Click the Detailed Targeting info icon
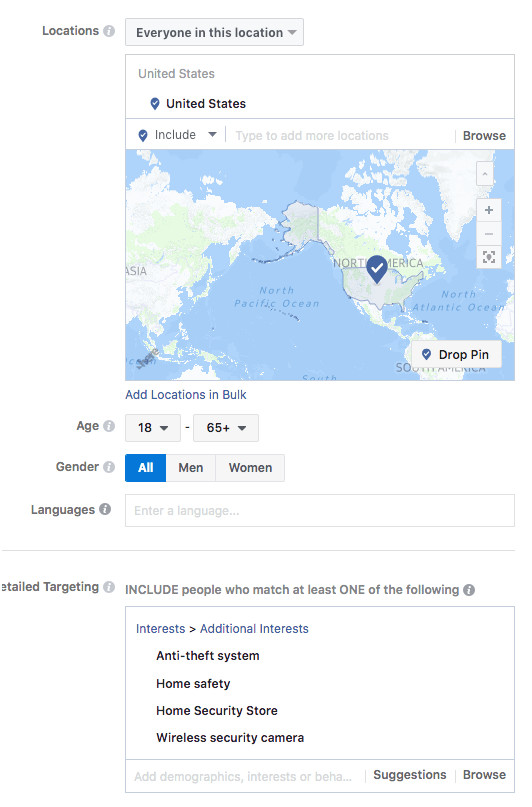Image resolution: width=532 pixels, height=807 pixels. pos(109,587)
